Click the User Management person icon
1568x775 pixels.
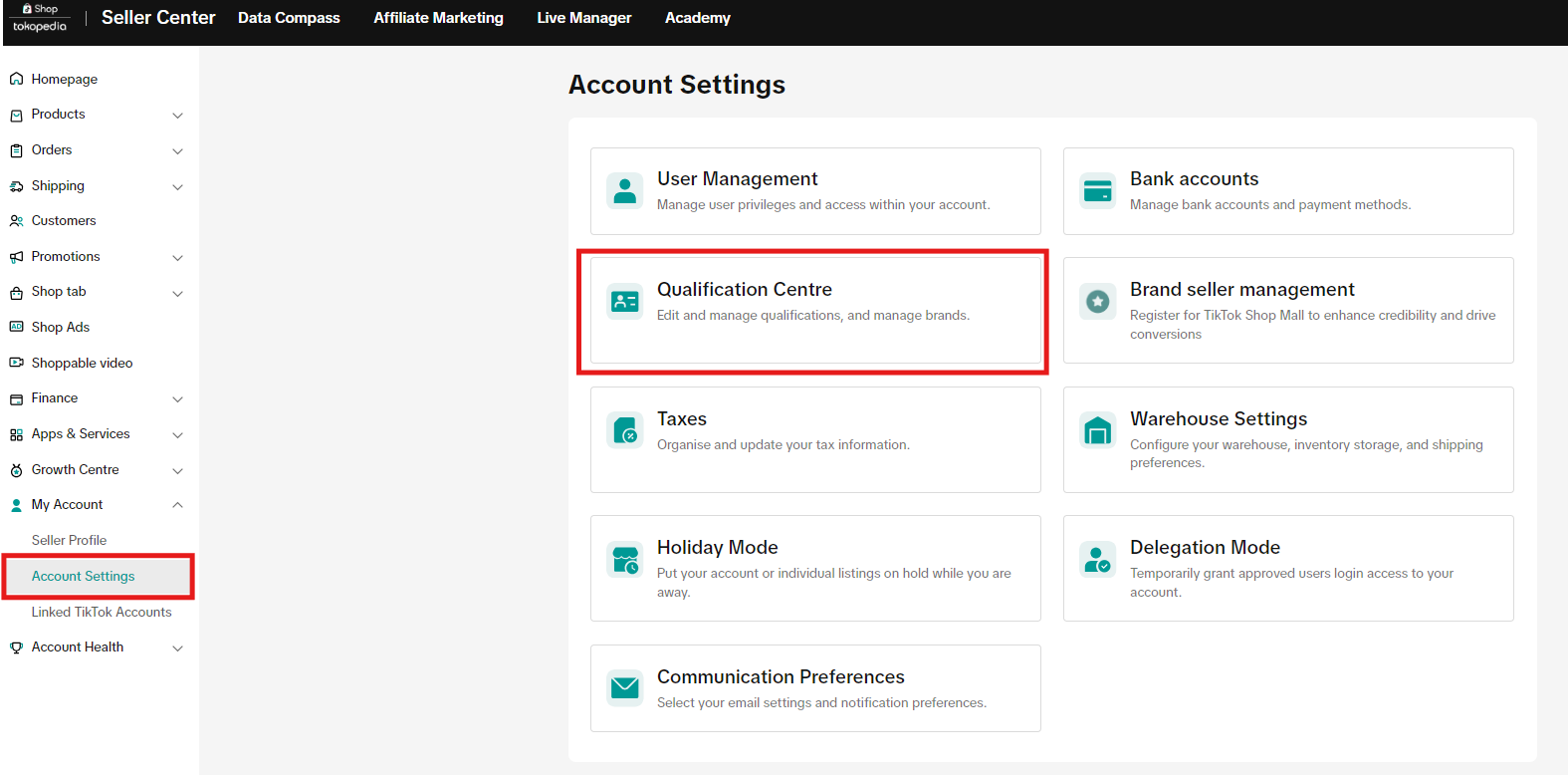[x=624, y=190]
